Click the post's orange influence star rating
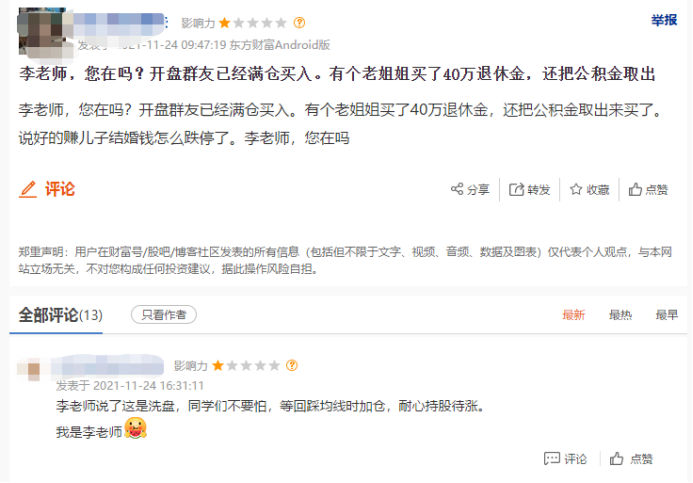Image resolution: width=693 pixels, height=483 pixels. [x=253, y=23]
